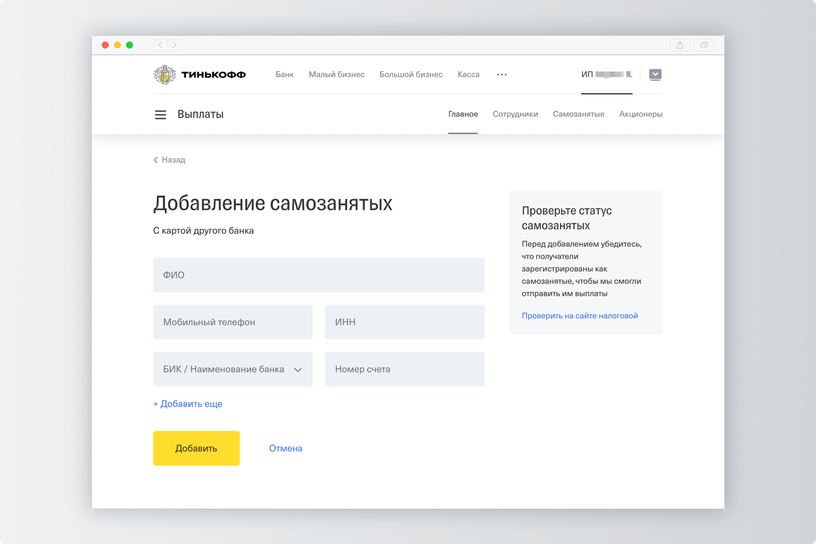Click the duplicate tabs icon in the title bar

704,45
